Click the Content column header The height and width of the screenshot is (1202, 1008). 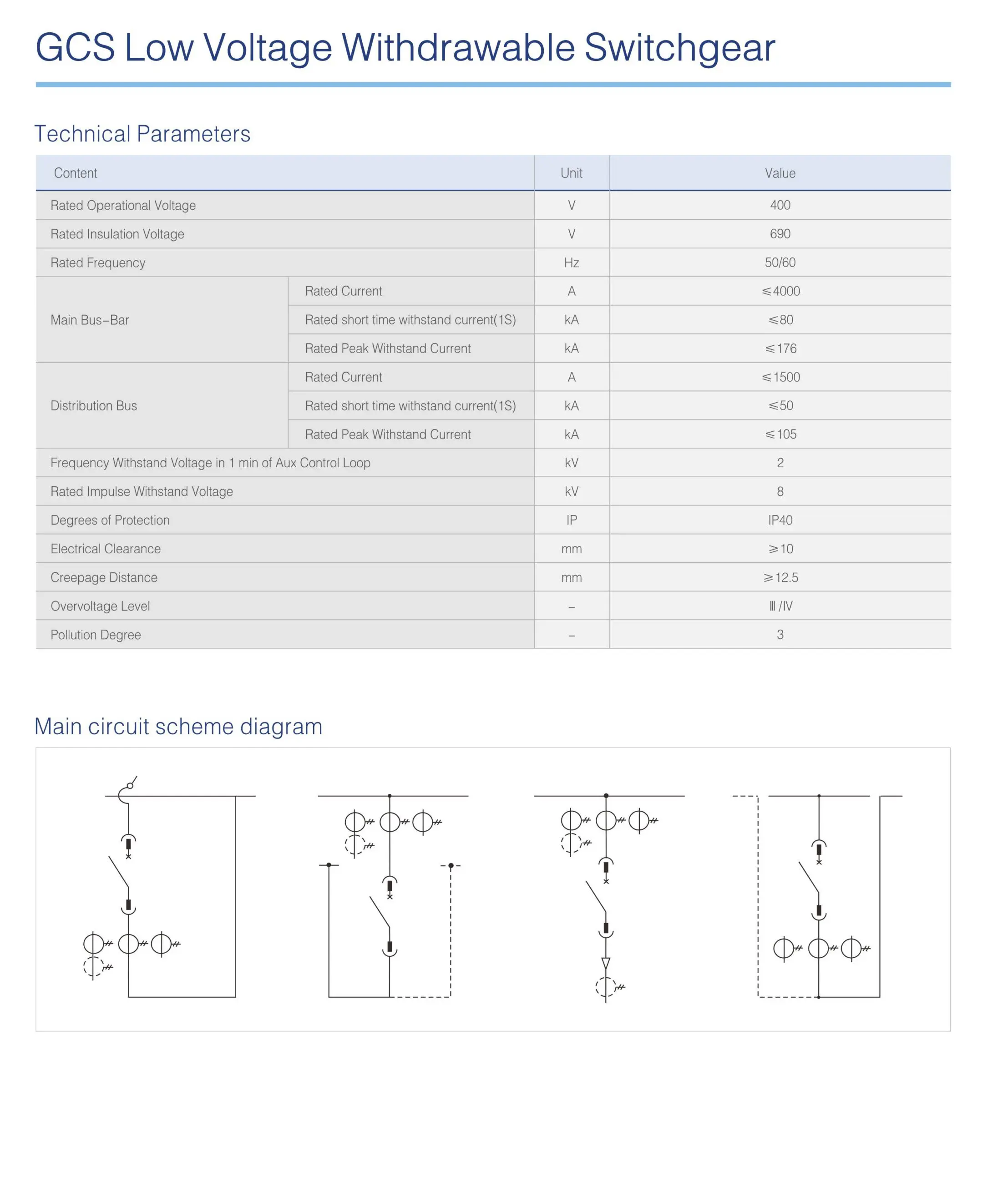pos(76,173)
